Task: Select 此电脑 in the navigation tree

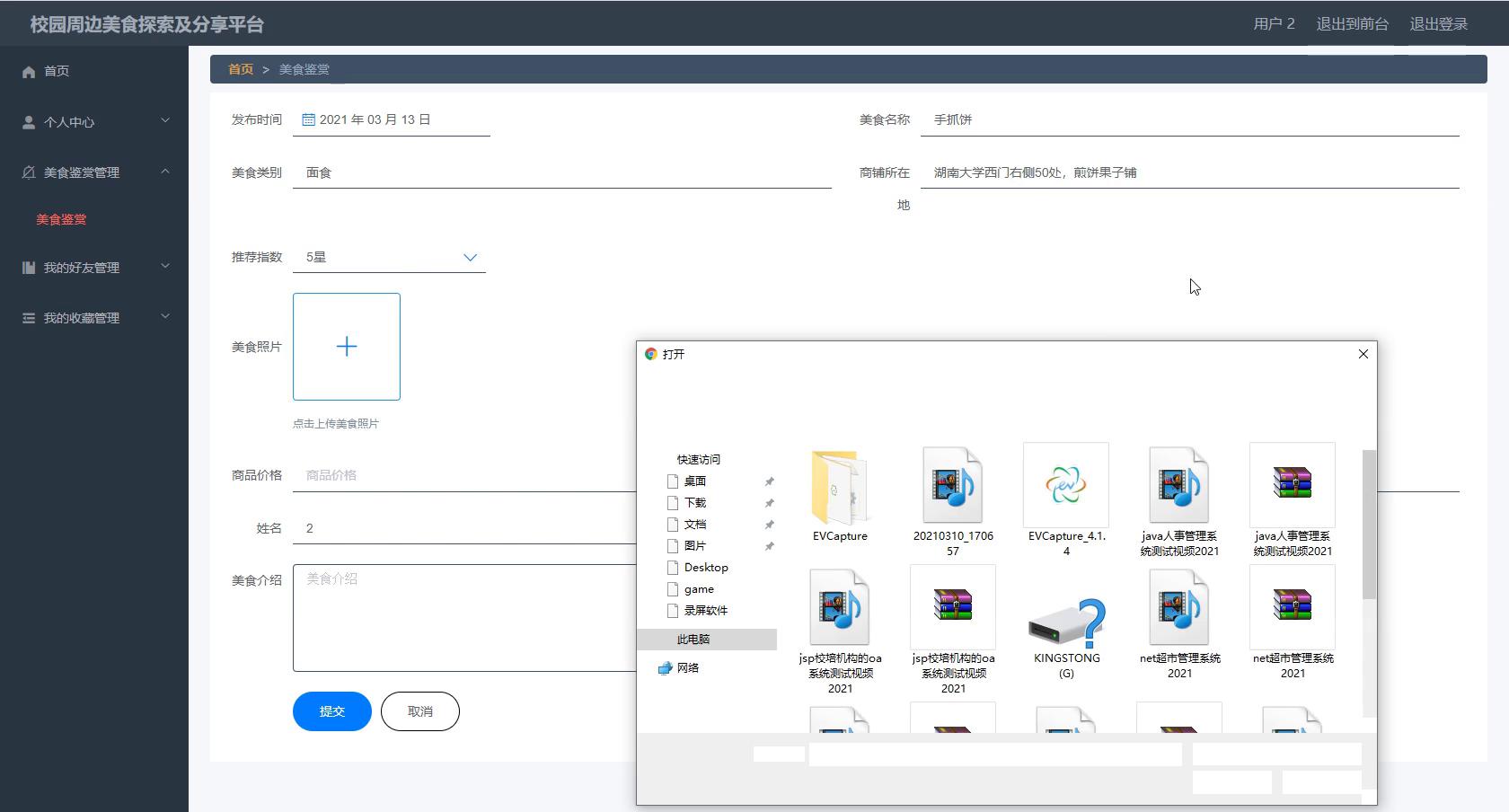Action: [x=693, y=640]
